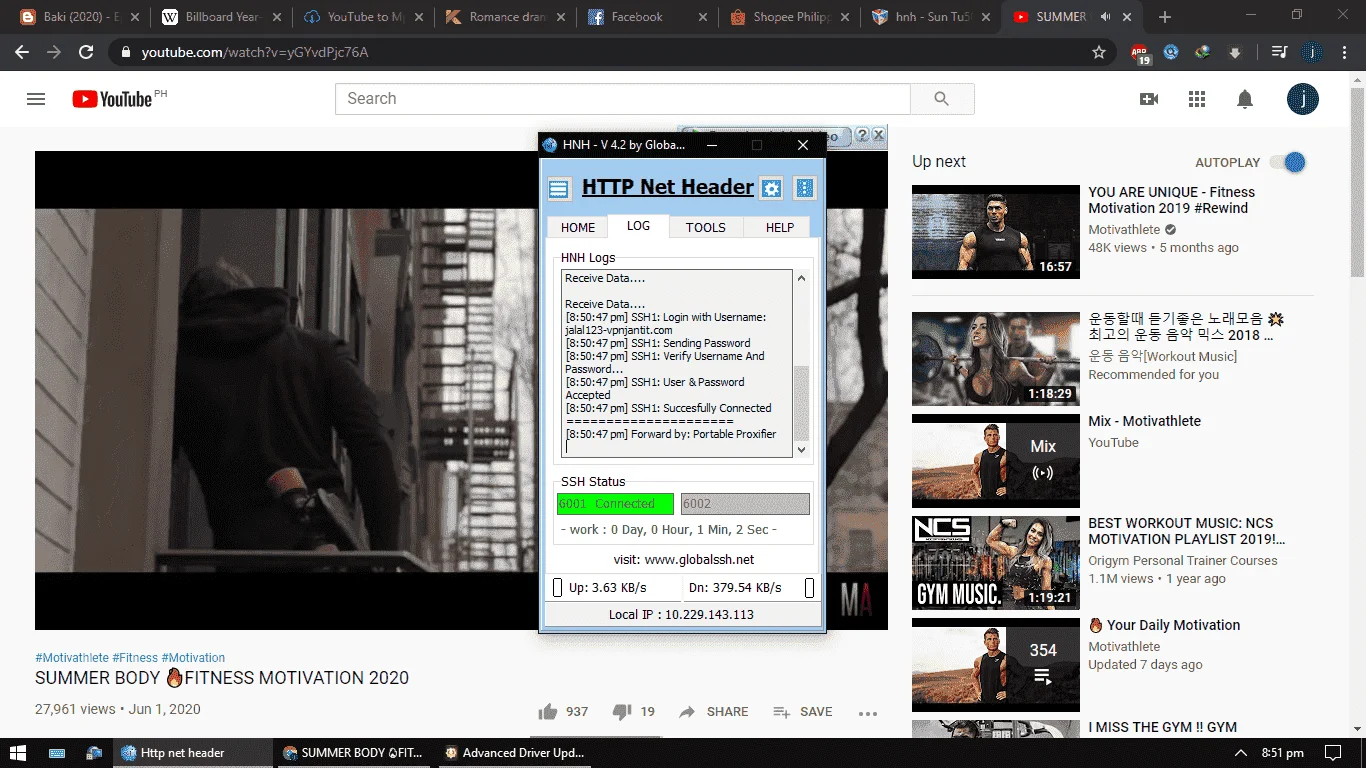Open Chrome three-dot menu
Viewport: 1366px width, 768px height.
1343,52
